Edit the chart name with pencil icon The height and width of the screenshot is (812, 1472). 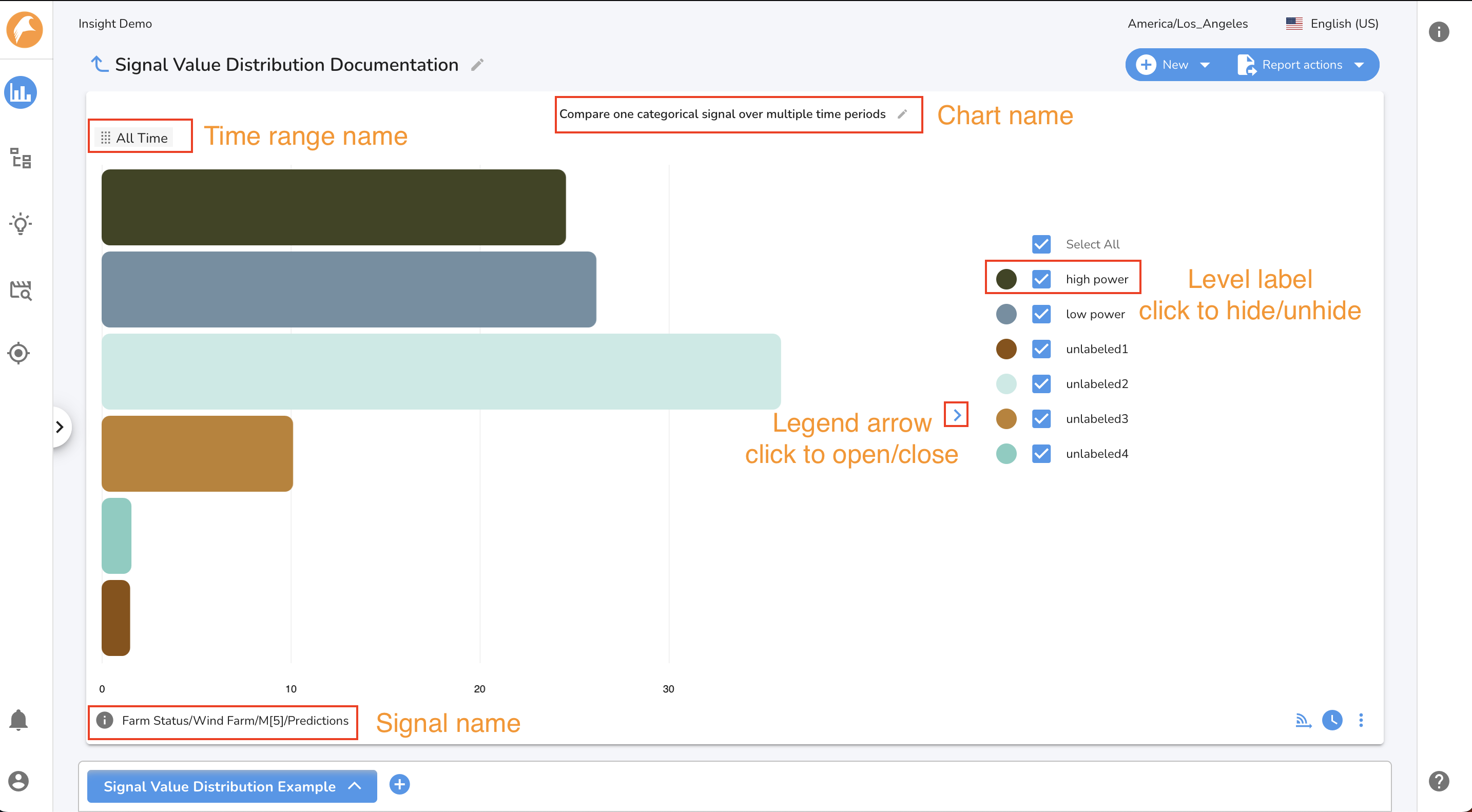pyautogui.click(x=902, y=114)
